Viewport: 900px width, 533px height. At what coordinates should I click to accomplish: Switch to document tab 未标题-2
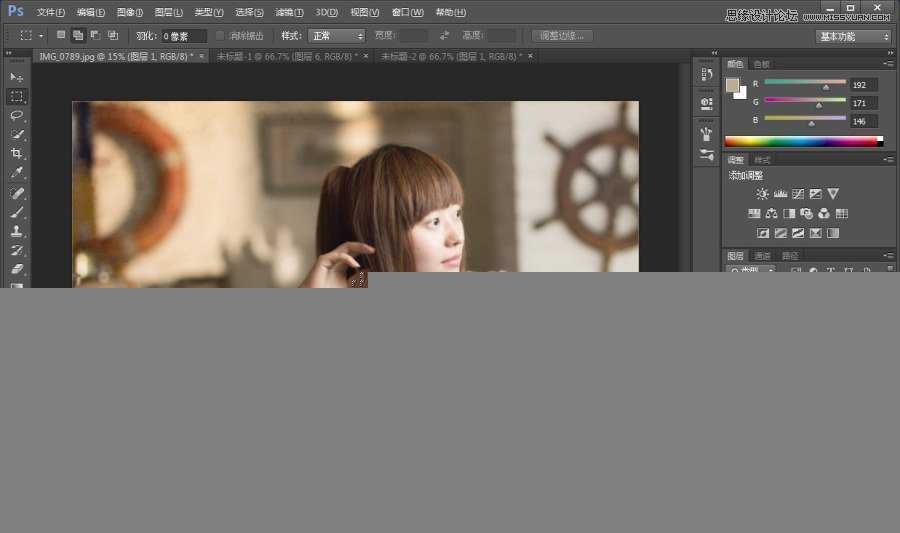[x=451, y=56]
